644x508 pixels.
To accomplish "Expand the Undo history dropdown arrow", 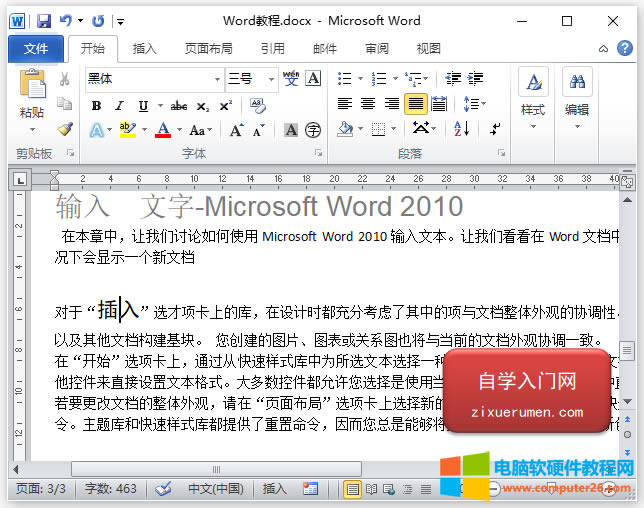I will [x=80, y=20].
